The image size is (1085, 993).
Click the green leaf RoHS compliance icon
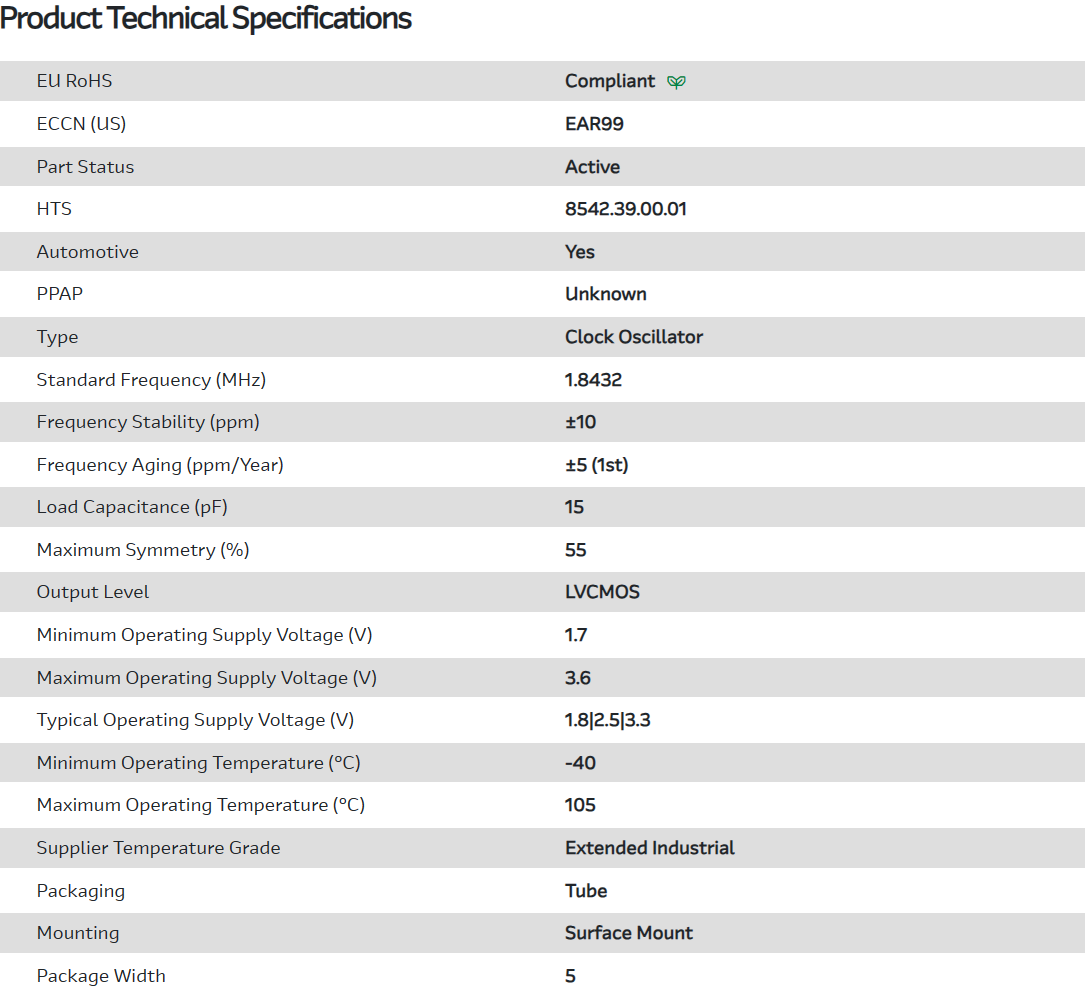click(677, 82)
